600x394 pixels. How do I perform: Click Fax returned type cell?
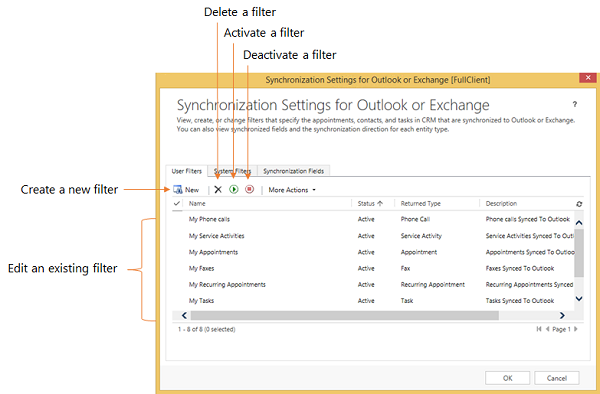tap(405, 269)
